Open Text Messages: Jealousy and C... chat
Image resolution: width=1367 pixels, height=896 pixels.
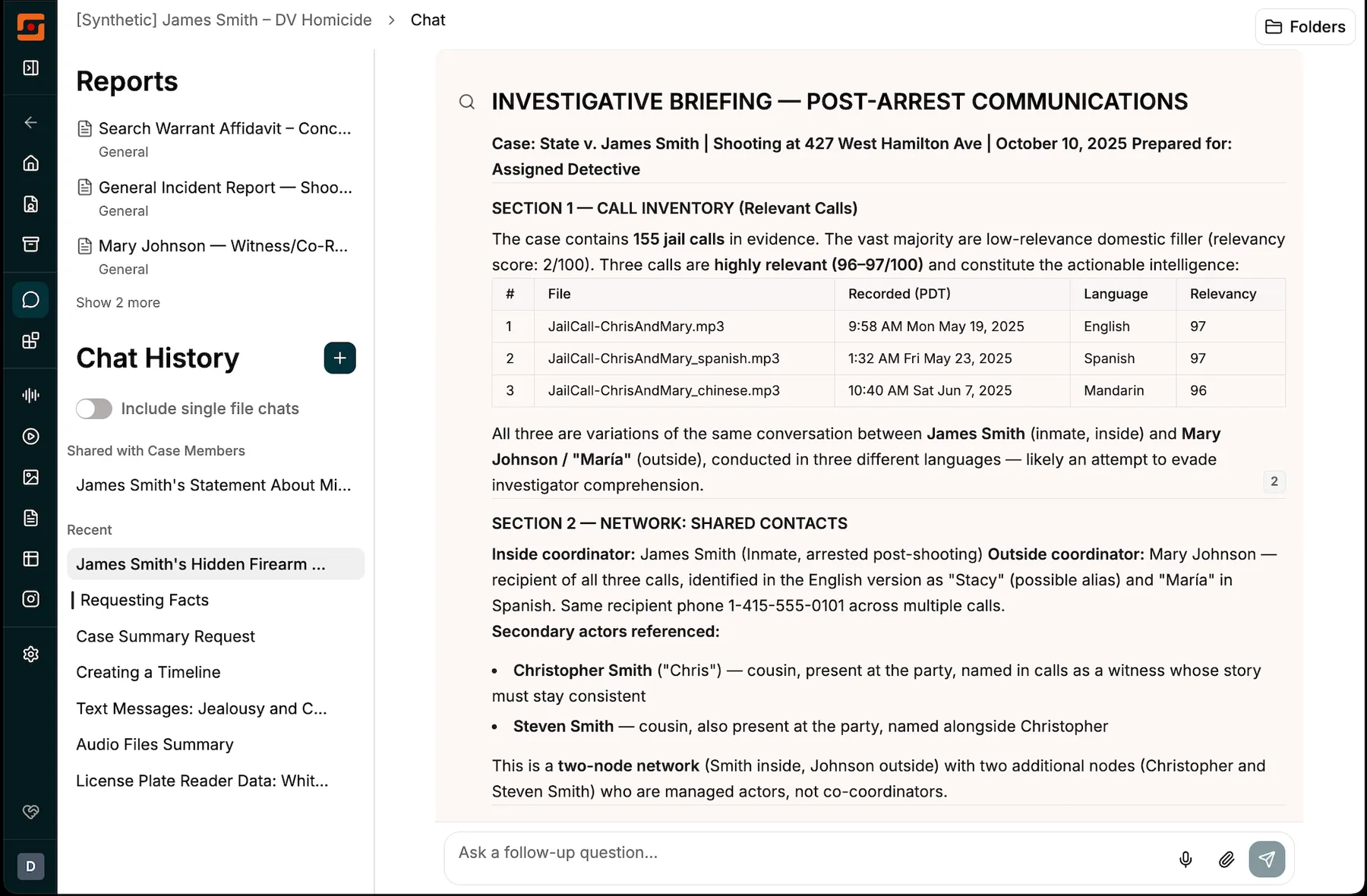coord(201,708)
